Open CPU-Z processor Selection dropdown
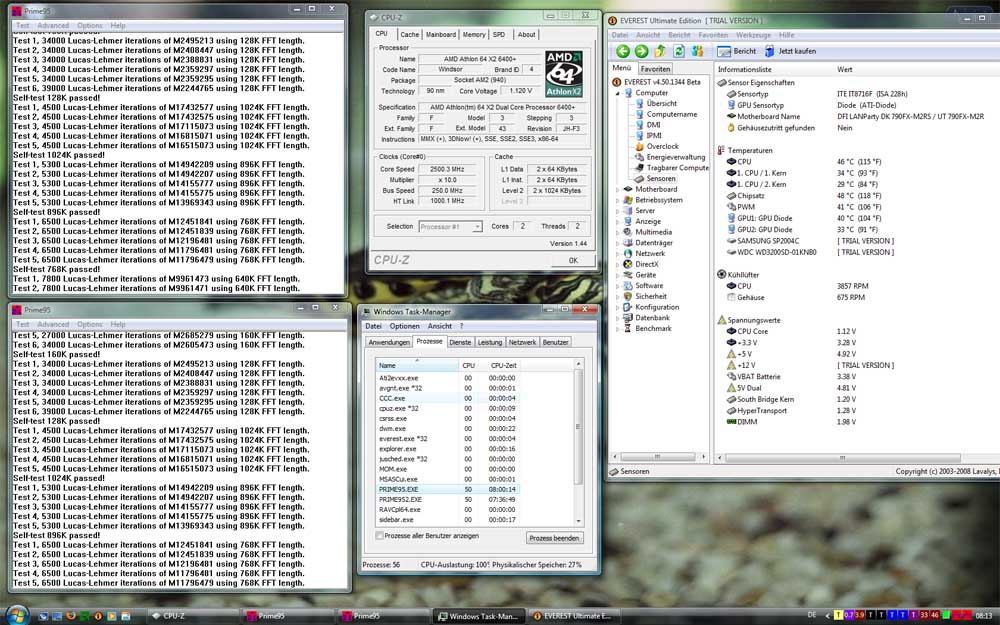This screenshot has height=625, width=1000. (450, 226)
